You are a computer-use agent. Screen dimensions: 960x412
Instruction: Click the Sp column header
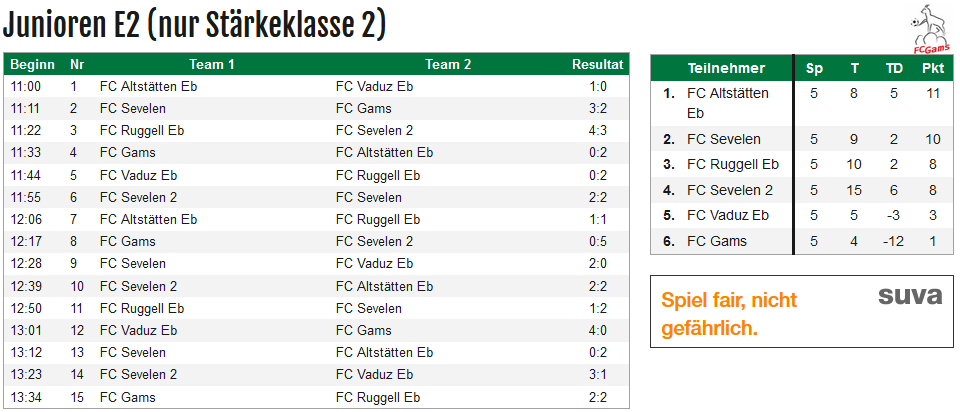coord(814,68)
